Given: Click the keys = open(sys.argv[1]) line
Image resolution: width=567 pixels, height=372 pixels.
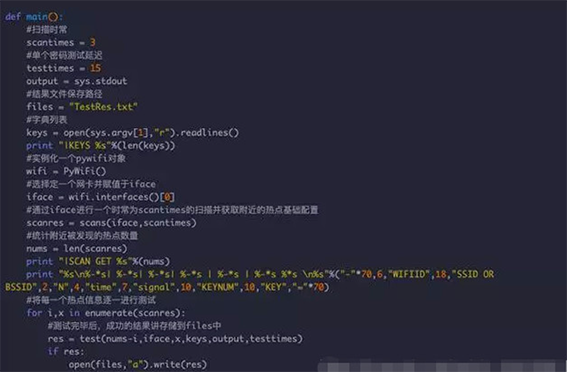Looking at the screenshot, I should 132,133.
